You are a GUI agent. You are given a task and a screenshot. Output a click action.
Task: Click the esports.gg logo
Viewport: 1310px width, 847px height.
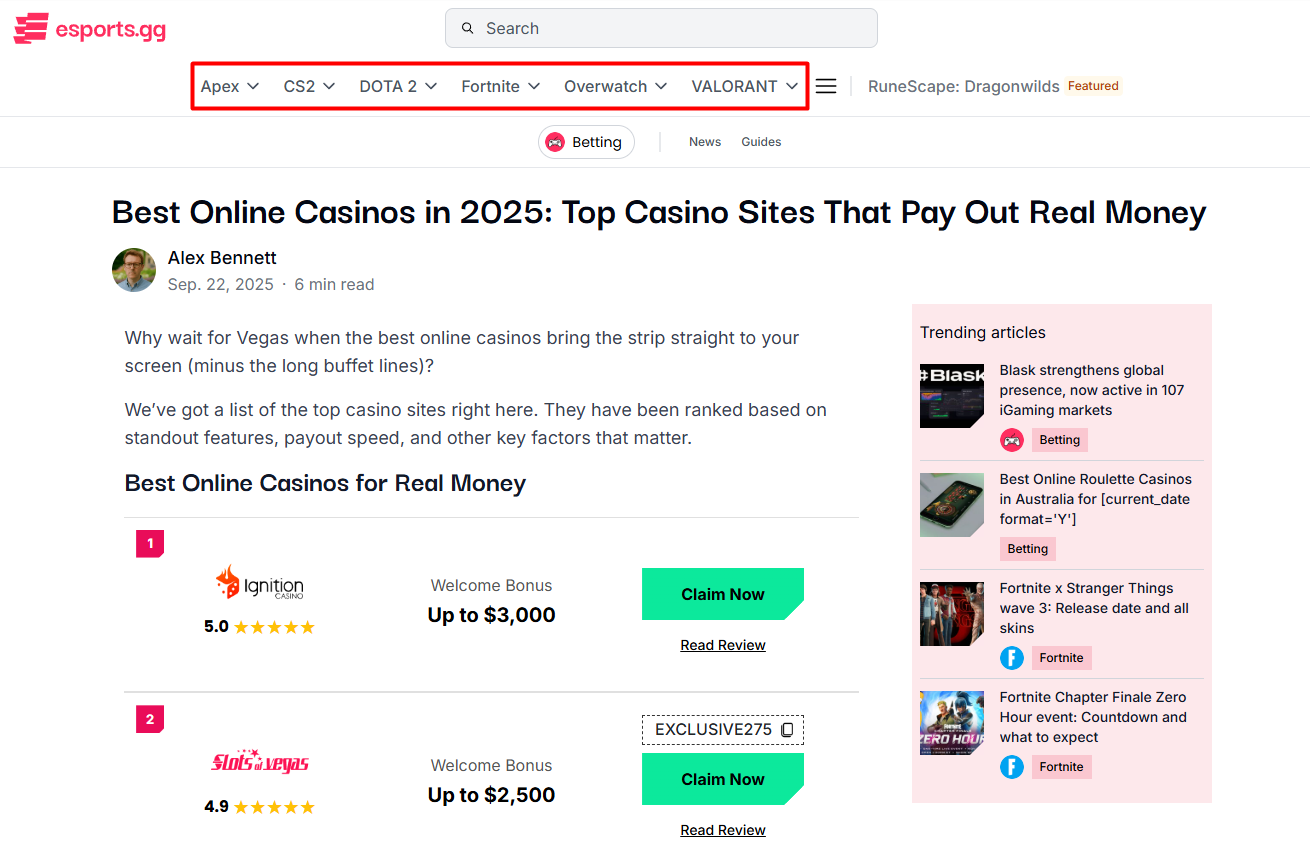pyautogui.click(x=90, y=29)
